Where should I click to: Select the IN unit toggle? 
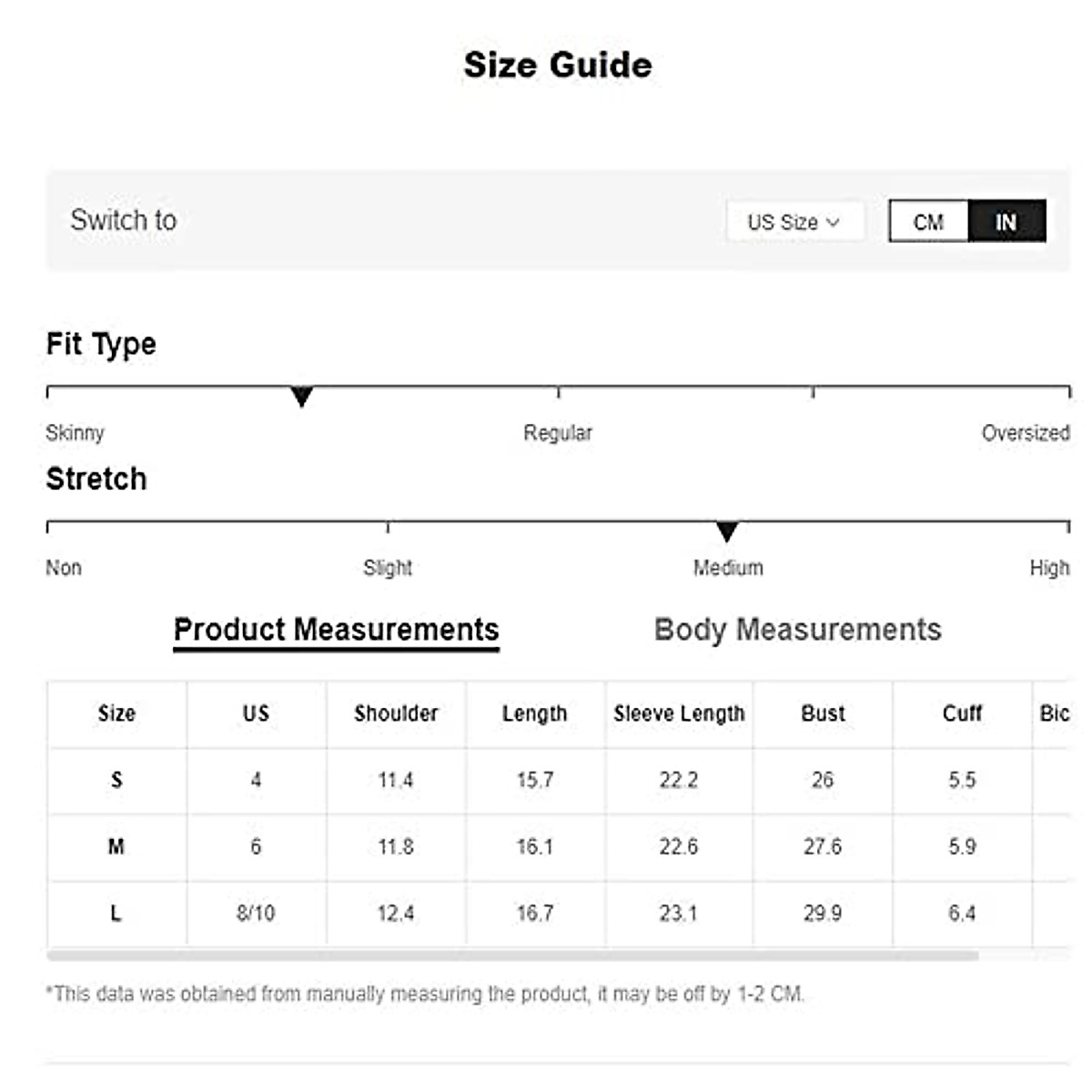pos(1006,222)
